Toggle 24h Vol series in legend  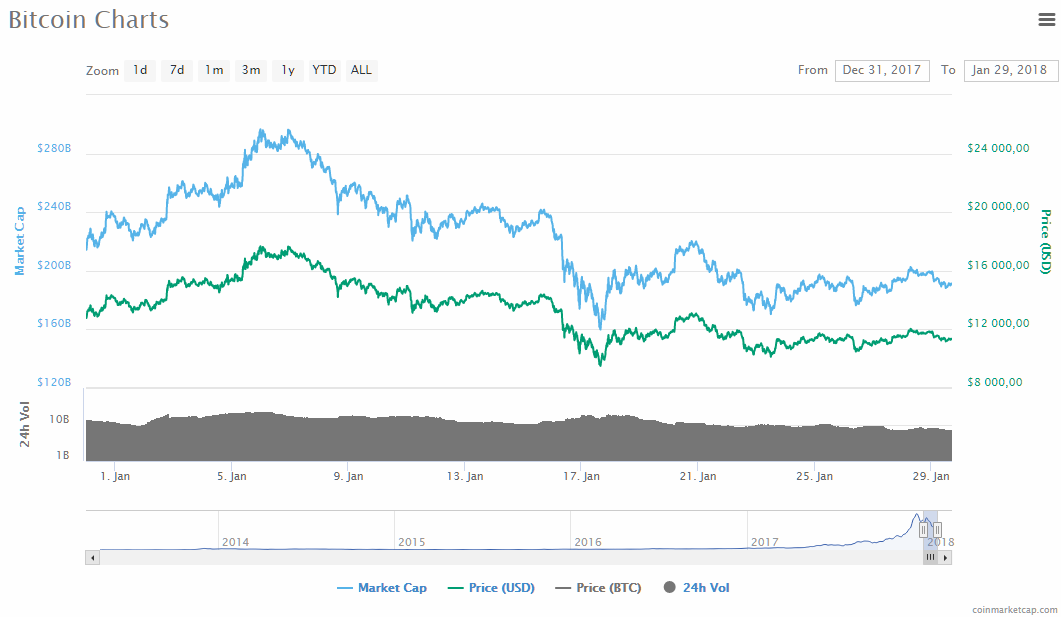697,588
